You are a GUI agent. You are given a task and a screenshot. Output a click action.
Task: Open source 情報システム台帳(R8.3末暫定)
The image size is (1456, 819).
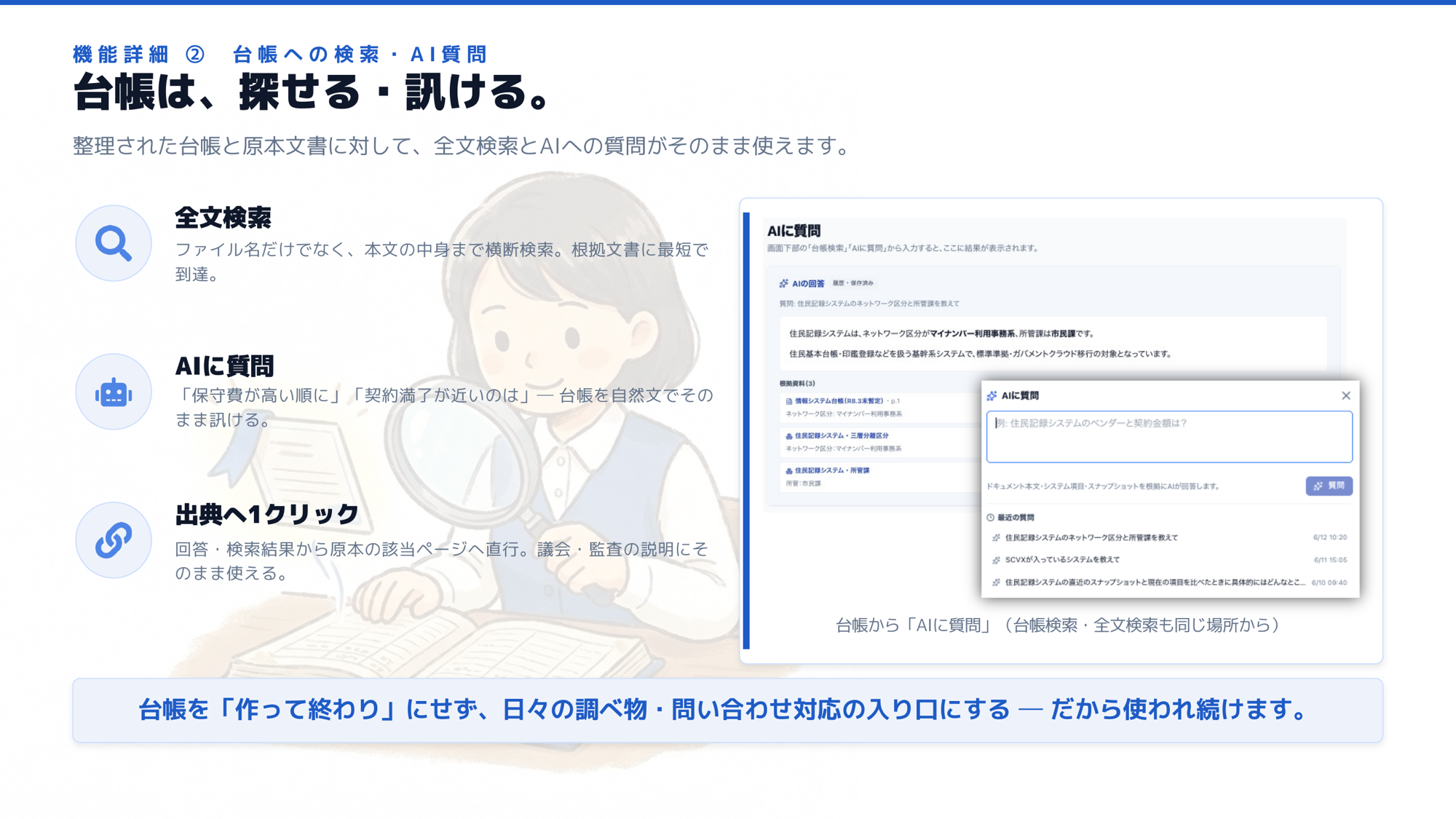pyautogui.click(x=838, y=401)
